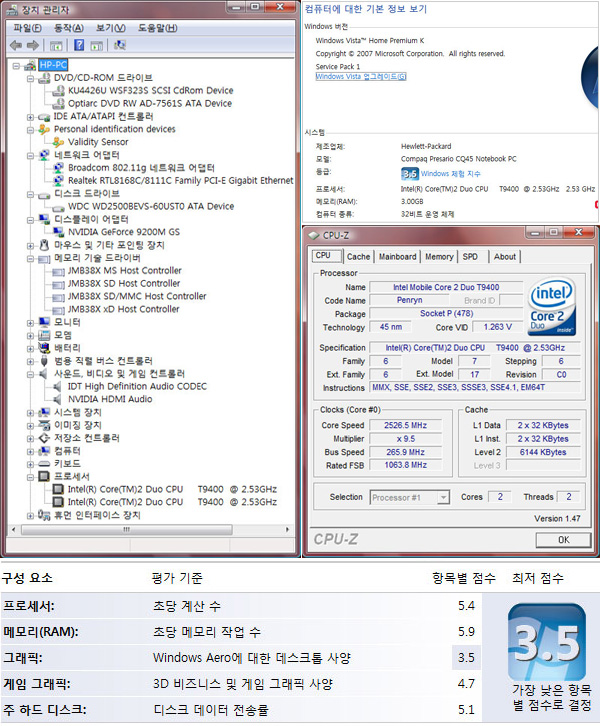This screenshot has width=600, height=726.
Task: Click the Device Manager title bar icon
Action: coord(13,10)
